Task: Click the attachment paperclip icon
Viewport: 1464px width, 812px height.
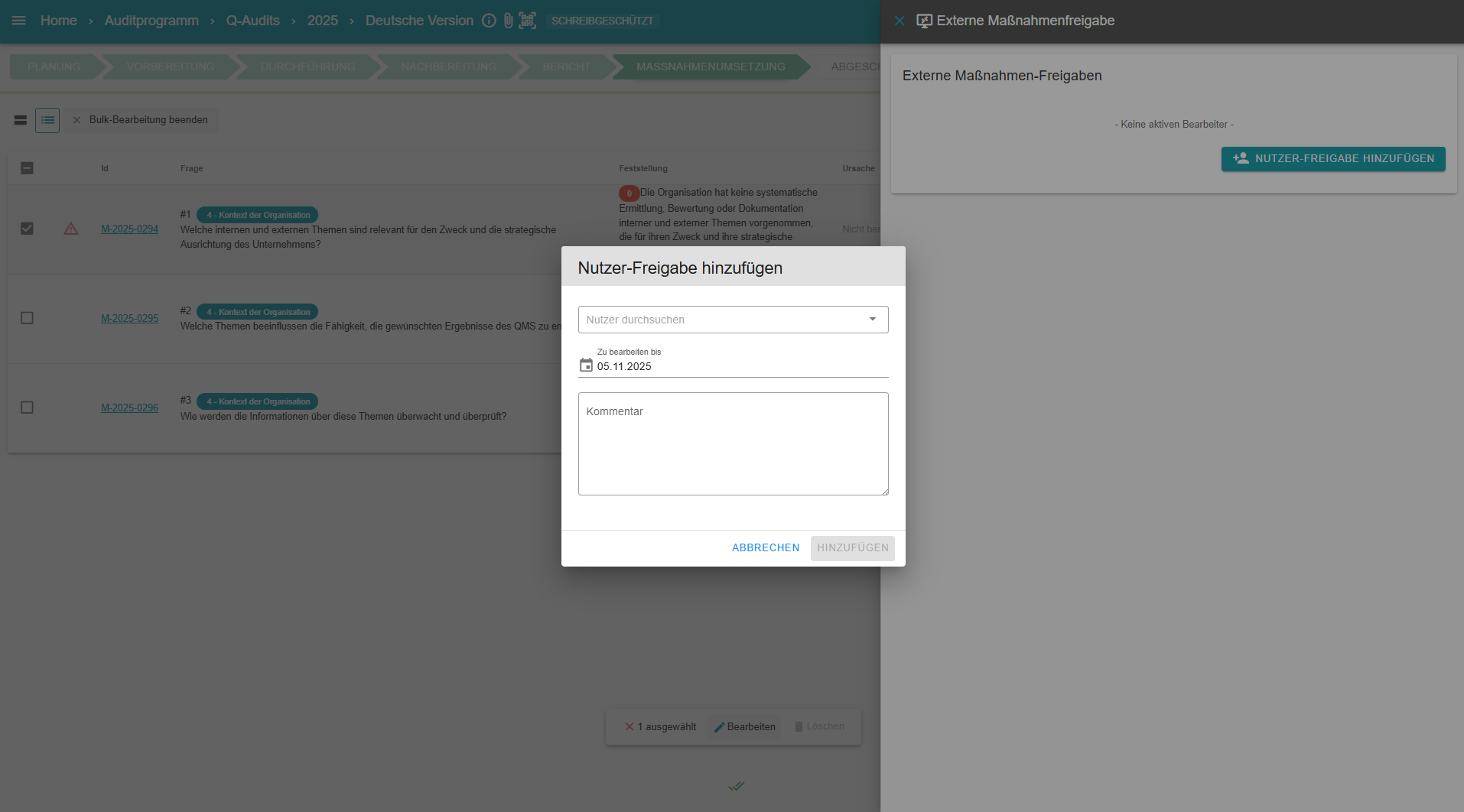Action: [508, 21]
